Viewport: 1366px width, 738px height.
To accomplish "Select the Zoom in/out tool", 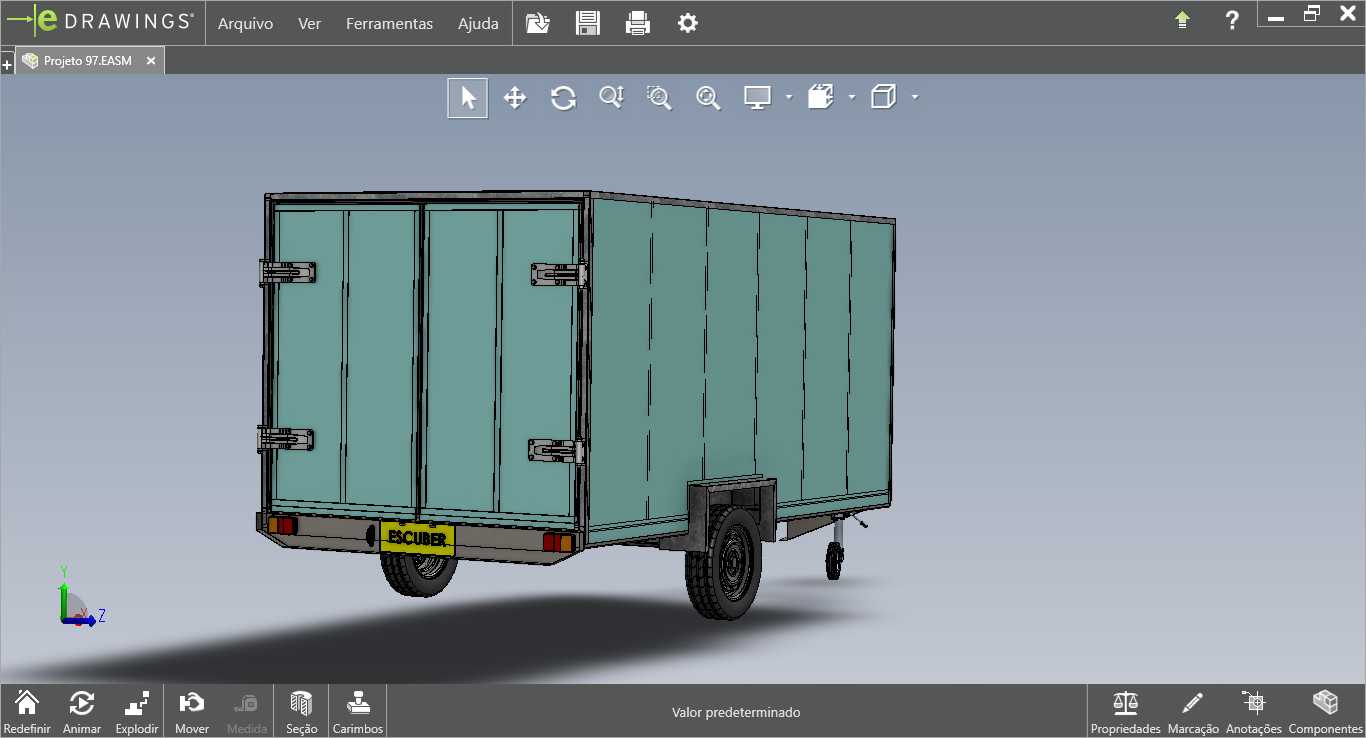I will (611, 97).
